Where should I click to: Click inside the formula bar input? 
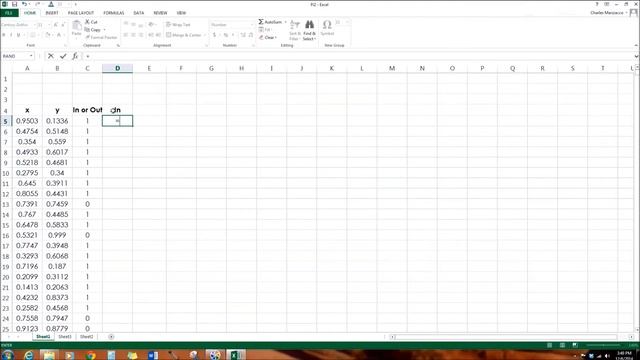point(359,56)
